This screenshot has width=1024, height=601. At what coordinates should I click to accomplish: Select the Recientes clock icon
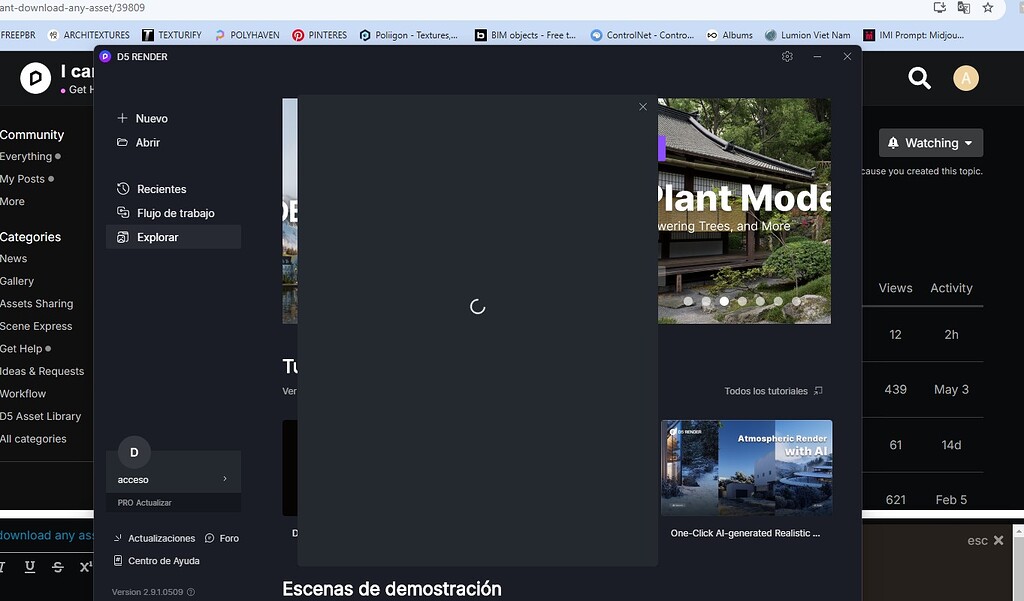(x=124, y=188)
